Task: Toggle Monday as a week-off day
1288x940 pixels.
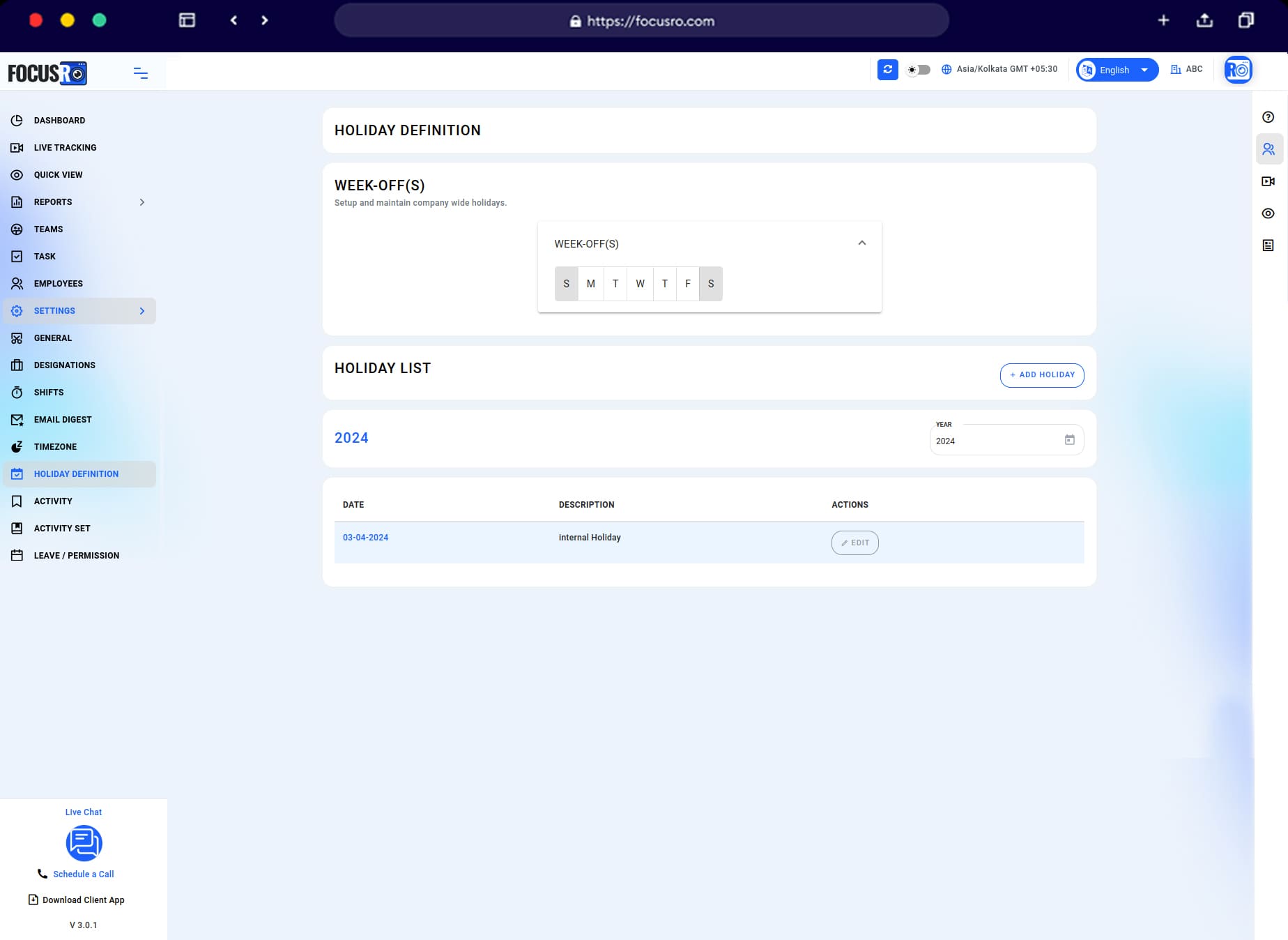Action: point(590,284)
